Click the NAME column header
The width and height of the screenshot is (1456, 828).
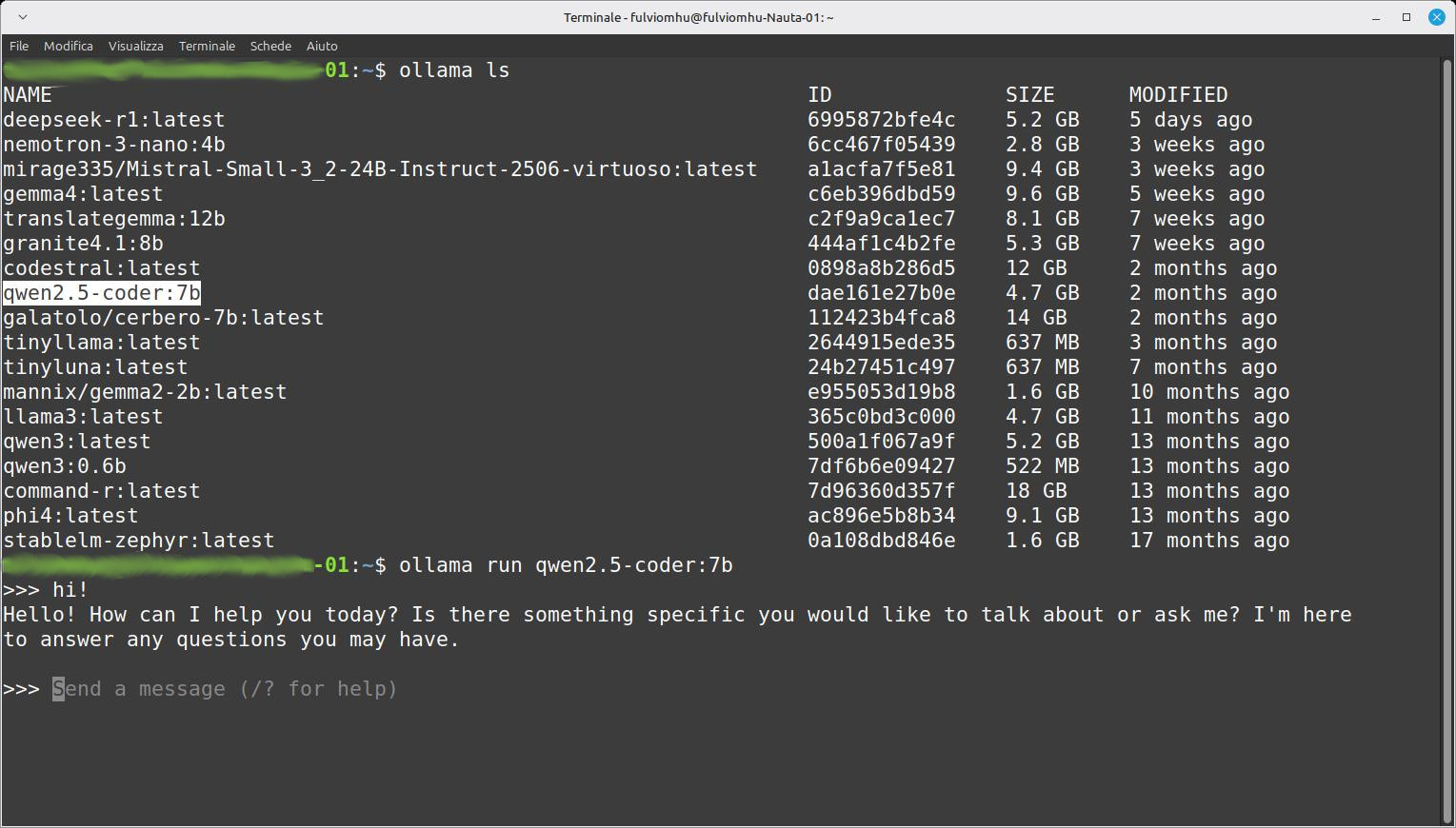(x=28, y=95)
